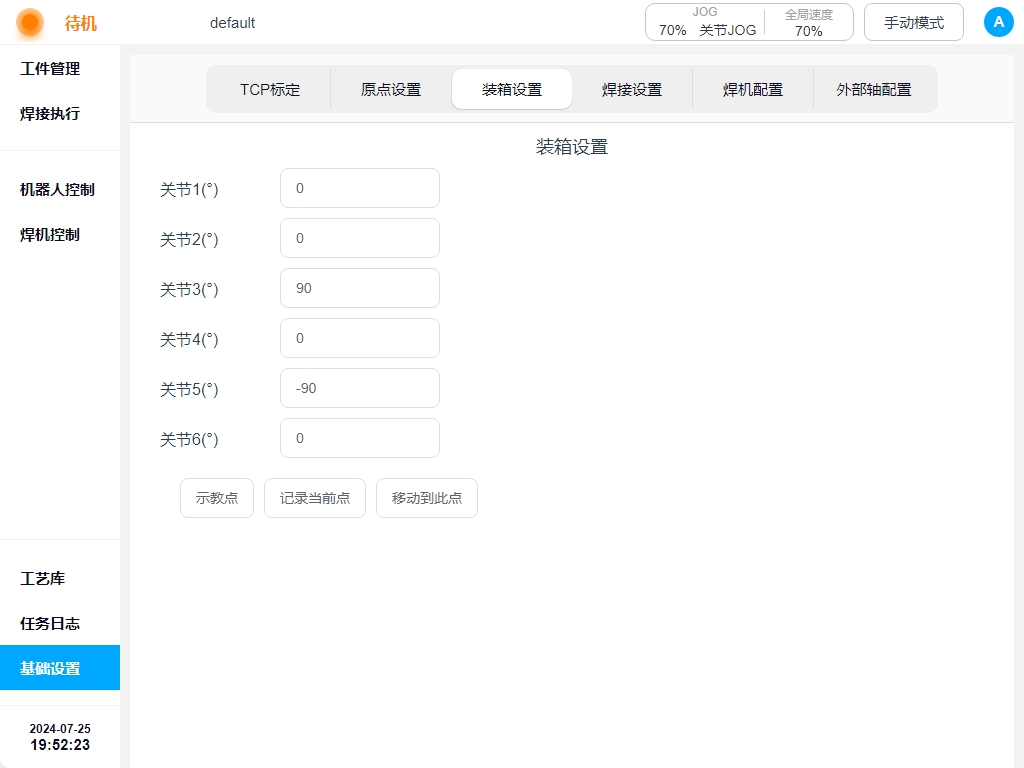Screen dimensions: 1024x768
Task: Open the JOG speed settings panel
Action: point(706,22)
